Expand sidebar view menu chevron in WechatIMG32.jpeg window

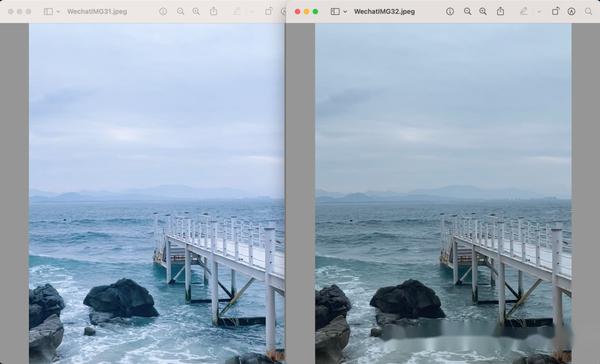[345, 12]
